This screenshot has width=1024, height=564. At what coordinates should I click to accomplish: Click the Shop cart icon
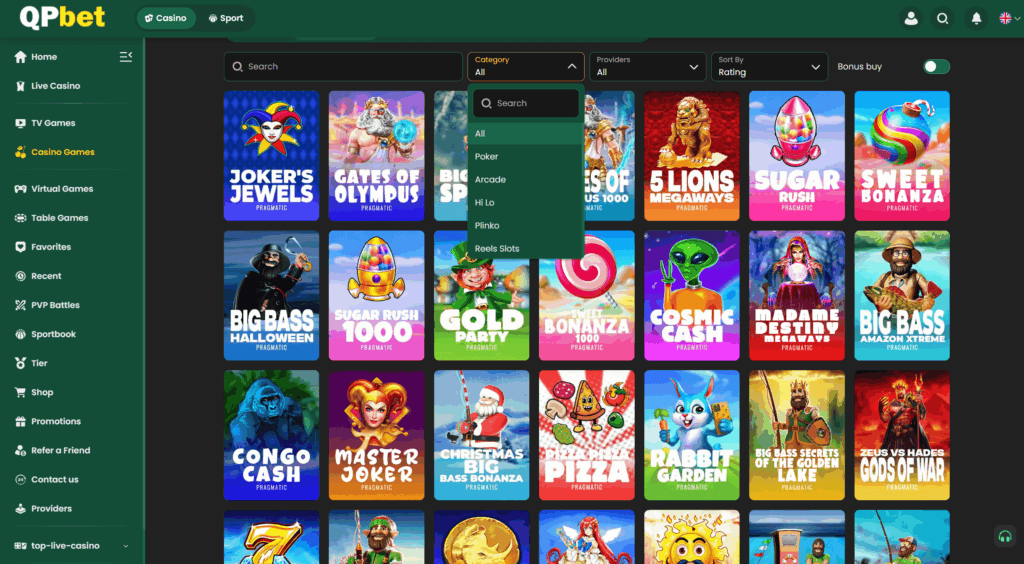point(20,392)
